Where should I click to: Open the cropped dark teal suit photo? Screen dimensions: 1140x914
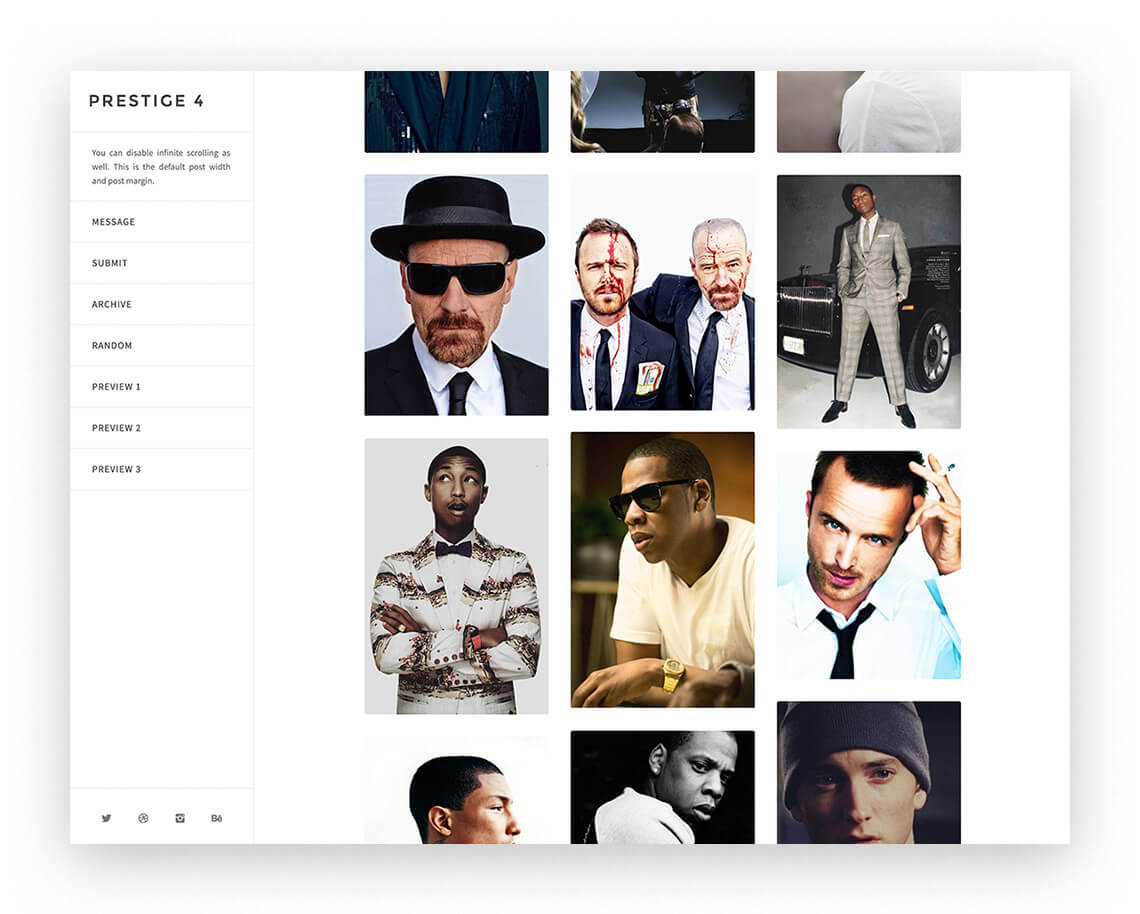coord(457,111)
